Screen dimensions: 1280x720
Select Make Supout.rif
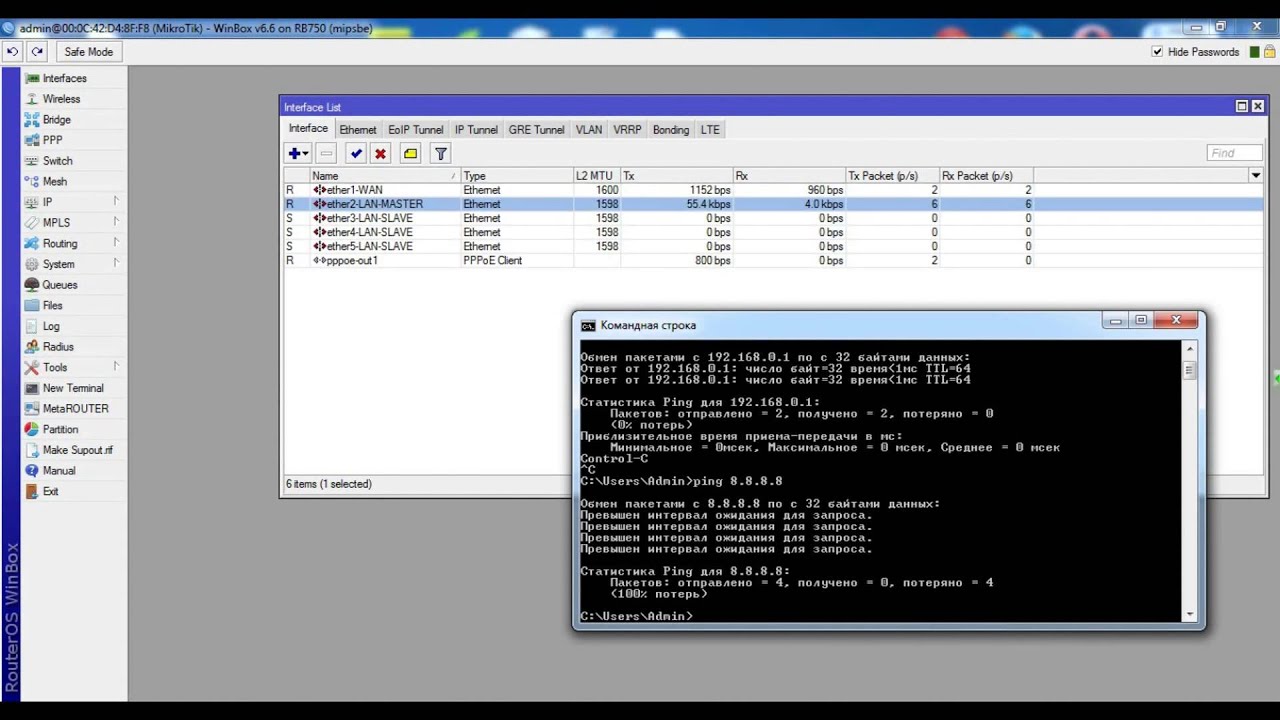point(77,450)
